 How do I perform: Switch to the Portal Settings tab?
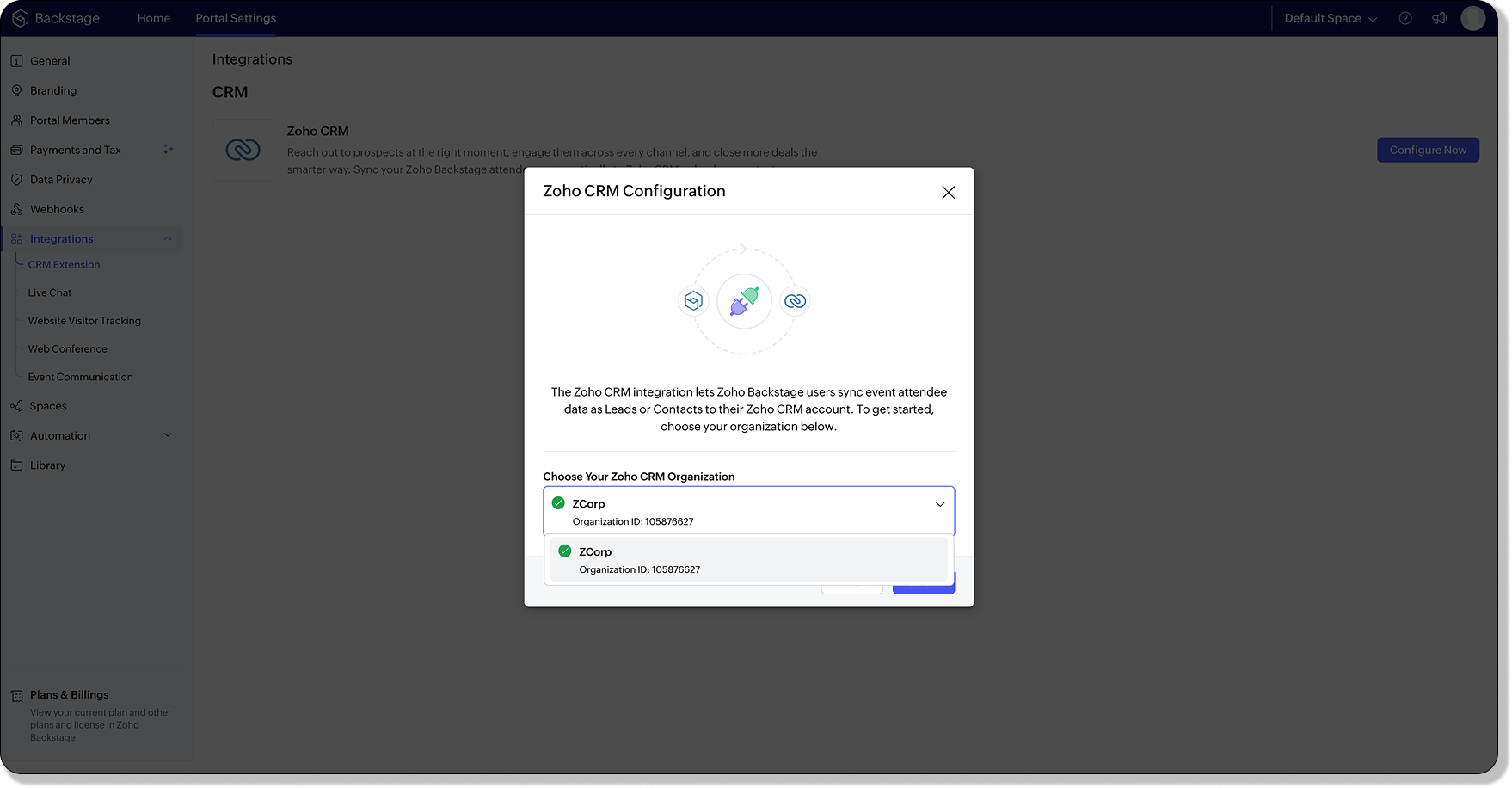[236, 18]
